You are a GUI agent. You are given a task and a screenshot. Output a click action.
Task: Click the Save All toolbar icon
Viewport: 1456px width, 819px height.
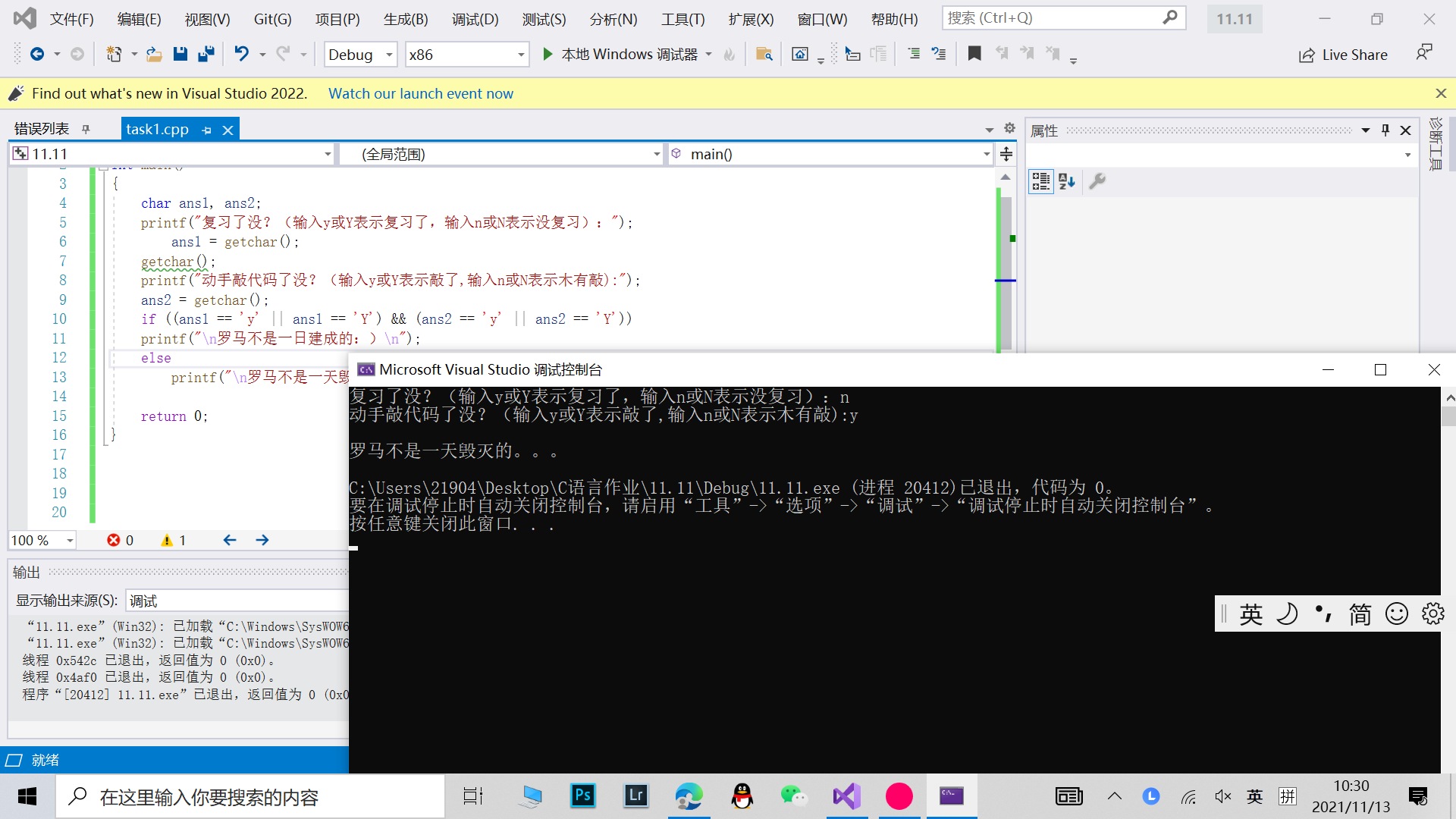pos(206,54)
